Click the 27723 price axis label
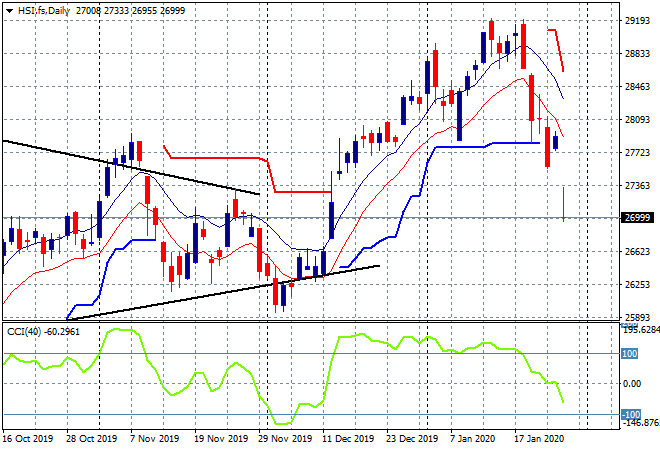The height and width of the screenshot is (450, 660). tap(637, 152)
